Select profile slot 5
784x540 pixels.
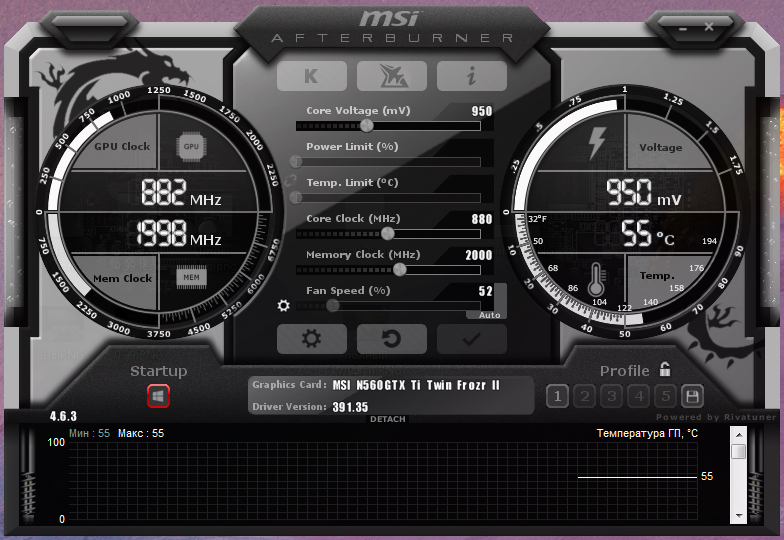coord(666,396)
